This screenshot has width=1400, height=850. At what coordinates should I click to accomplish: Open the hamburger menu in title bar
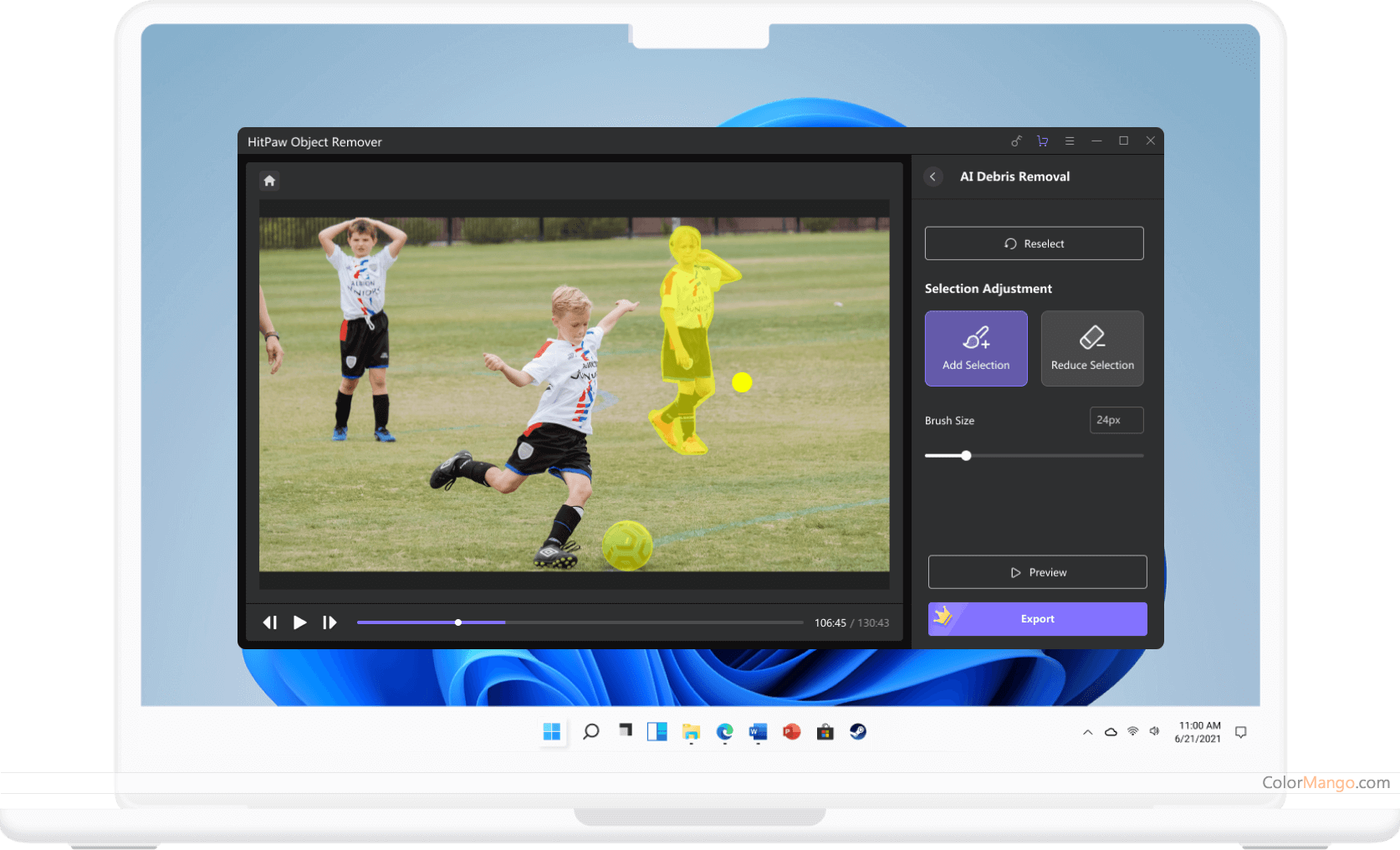coord(1069,141)
